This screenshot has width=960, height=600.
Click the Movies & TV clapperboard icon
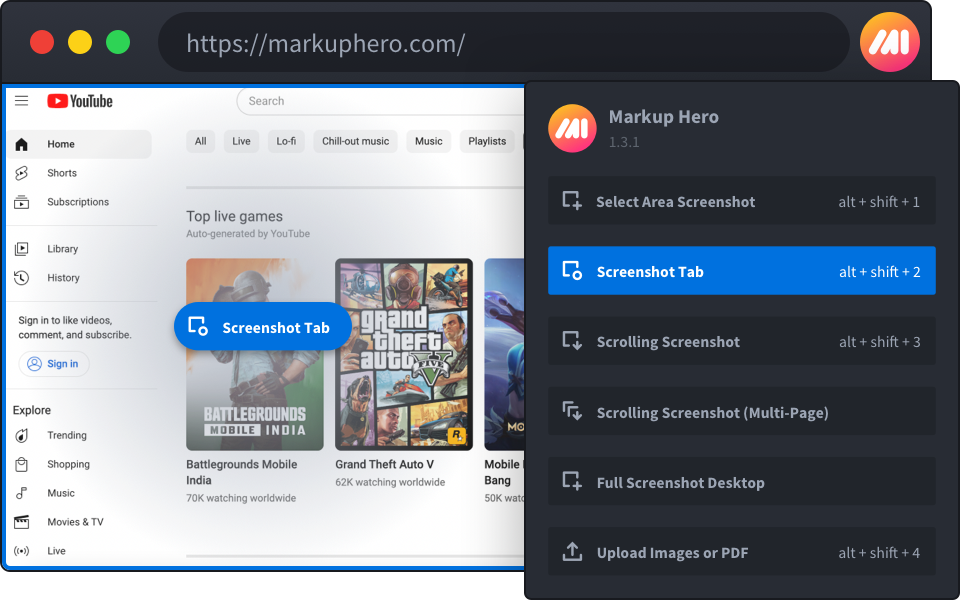(21, 522)
